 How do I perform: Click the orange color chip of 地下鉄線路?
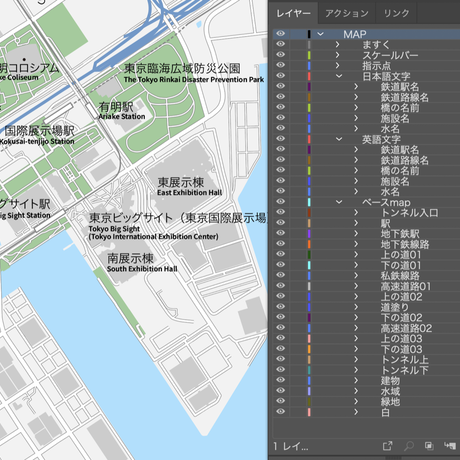pos(309,244)
